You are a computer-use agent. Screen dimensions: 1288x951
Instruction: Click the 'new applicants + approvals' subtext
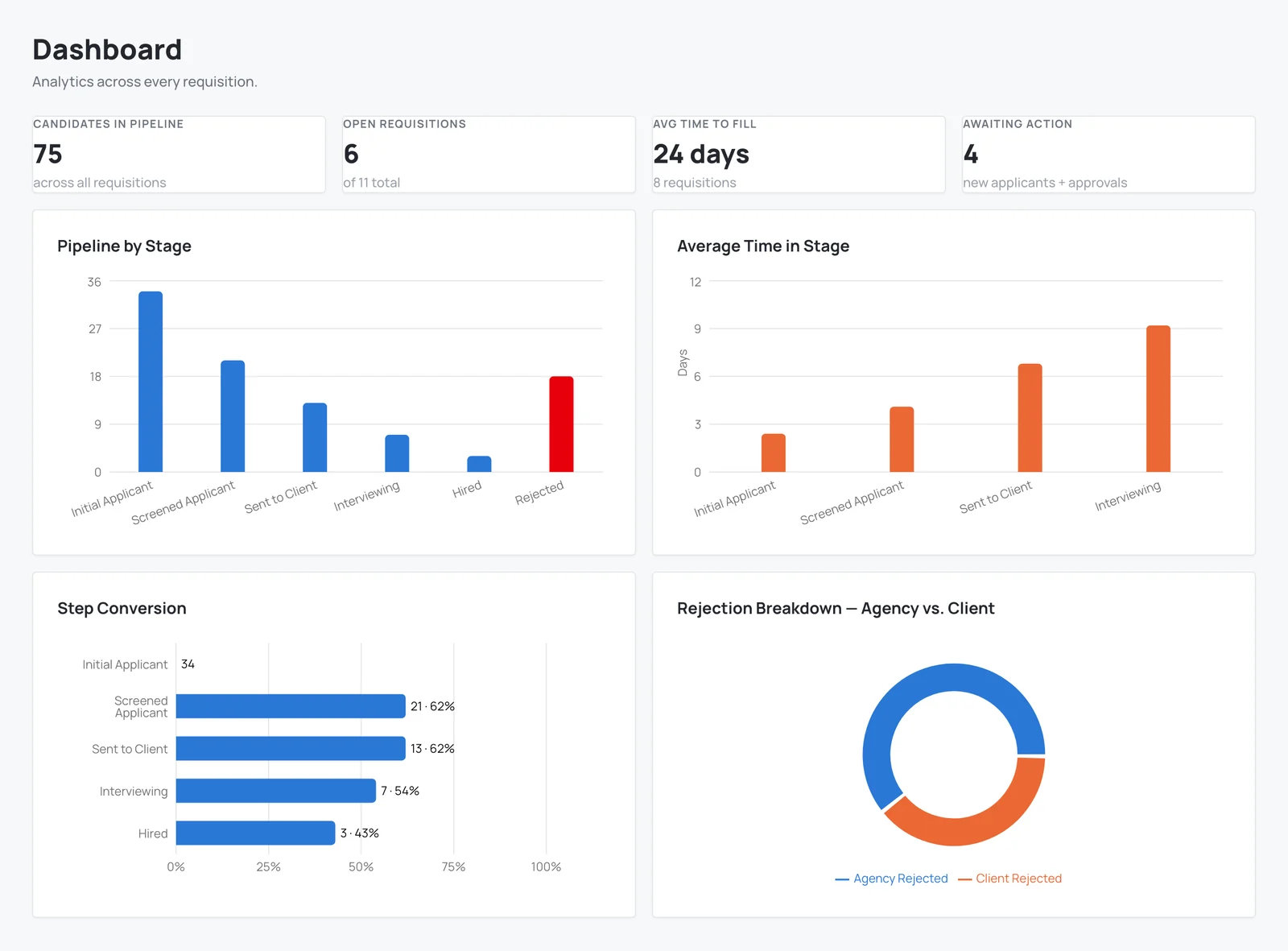1045,183
